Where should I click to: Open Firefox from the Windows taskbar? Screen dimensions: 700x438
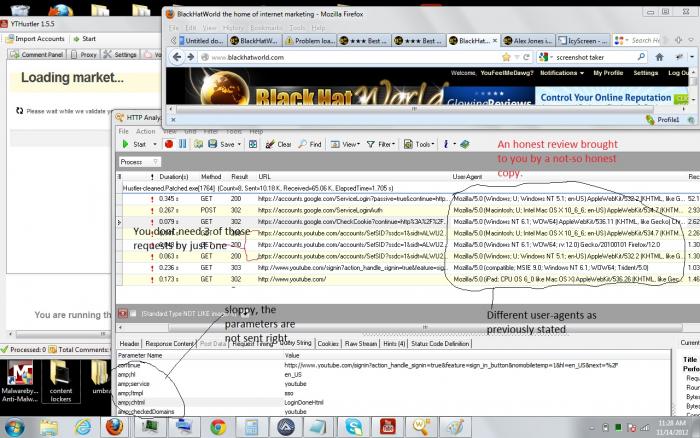click(x=114, y=427)
